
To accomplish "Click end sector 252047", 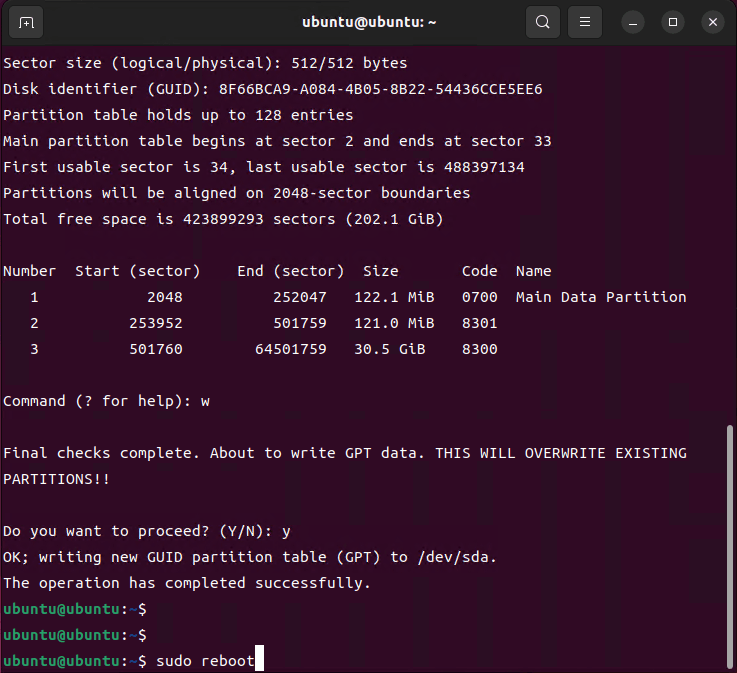I will click(x=299, y=297).
